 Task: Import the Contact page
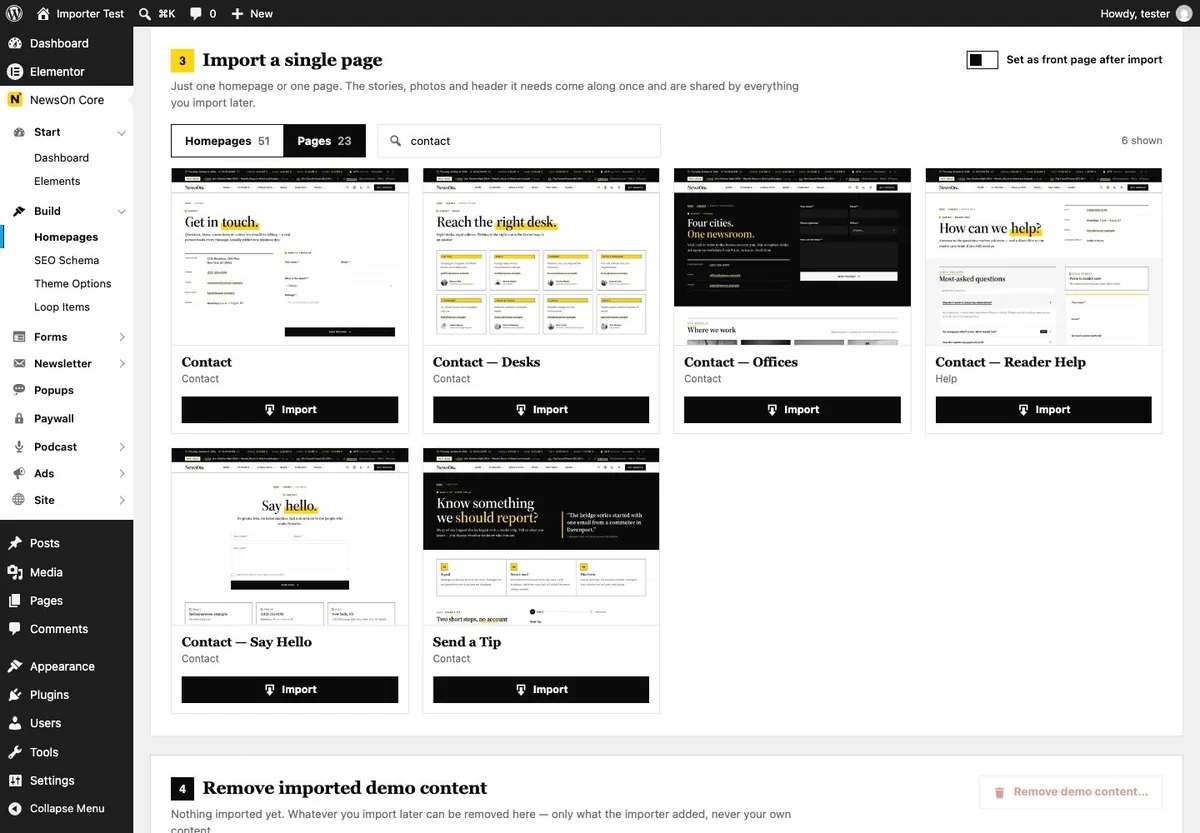pyautogui.click(x=290, y=410)
